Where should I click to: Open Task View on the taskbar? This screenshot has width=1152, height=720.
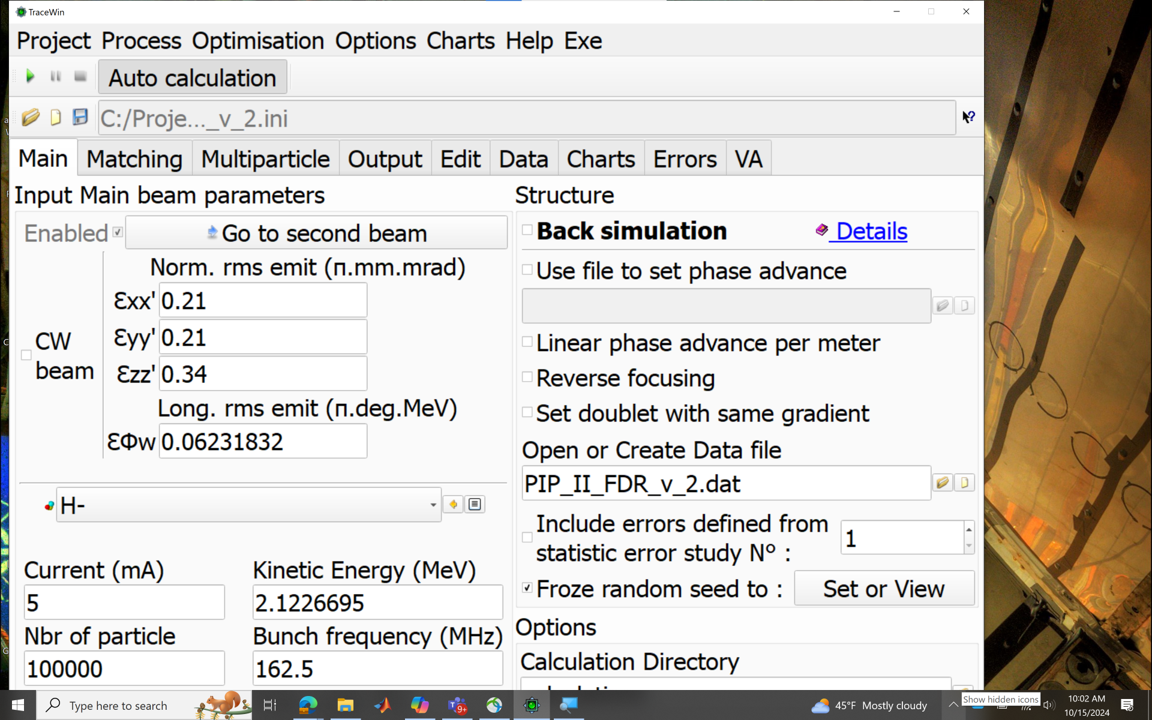click(270, 705)
